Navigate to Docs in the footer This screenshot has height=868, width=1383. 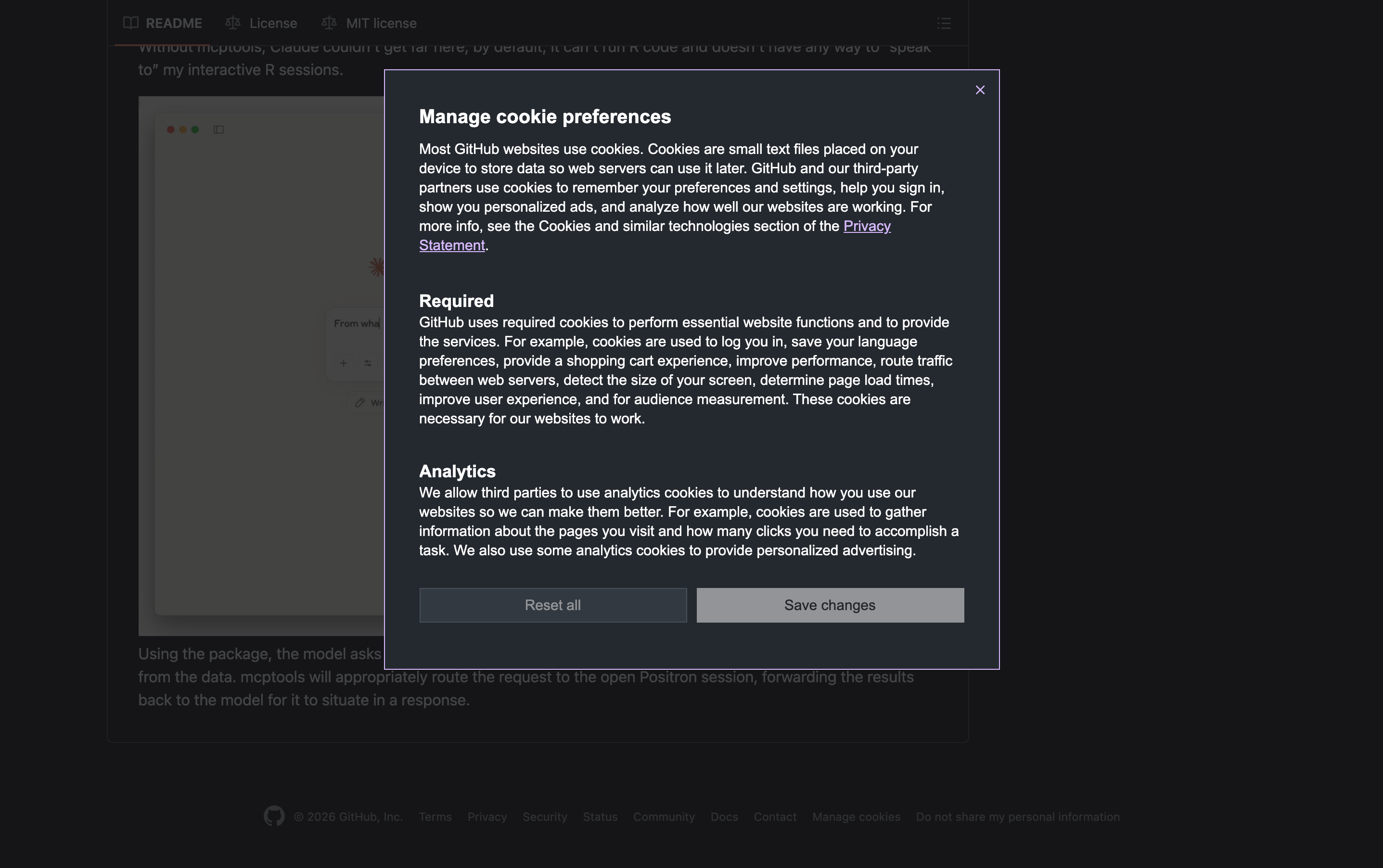[x=724, y=817]
